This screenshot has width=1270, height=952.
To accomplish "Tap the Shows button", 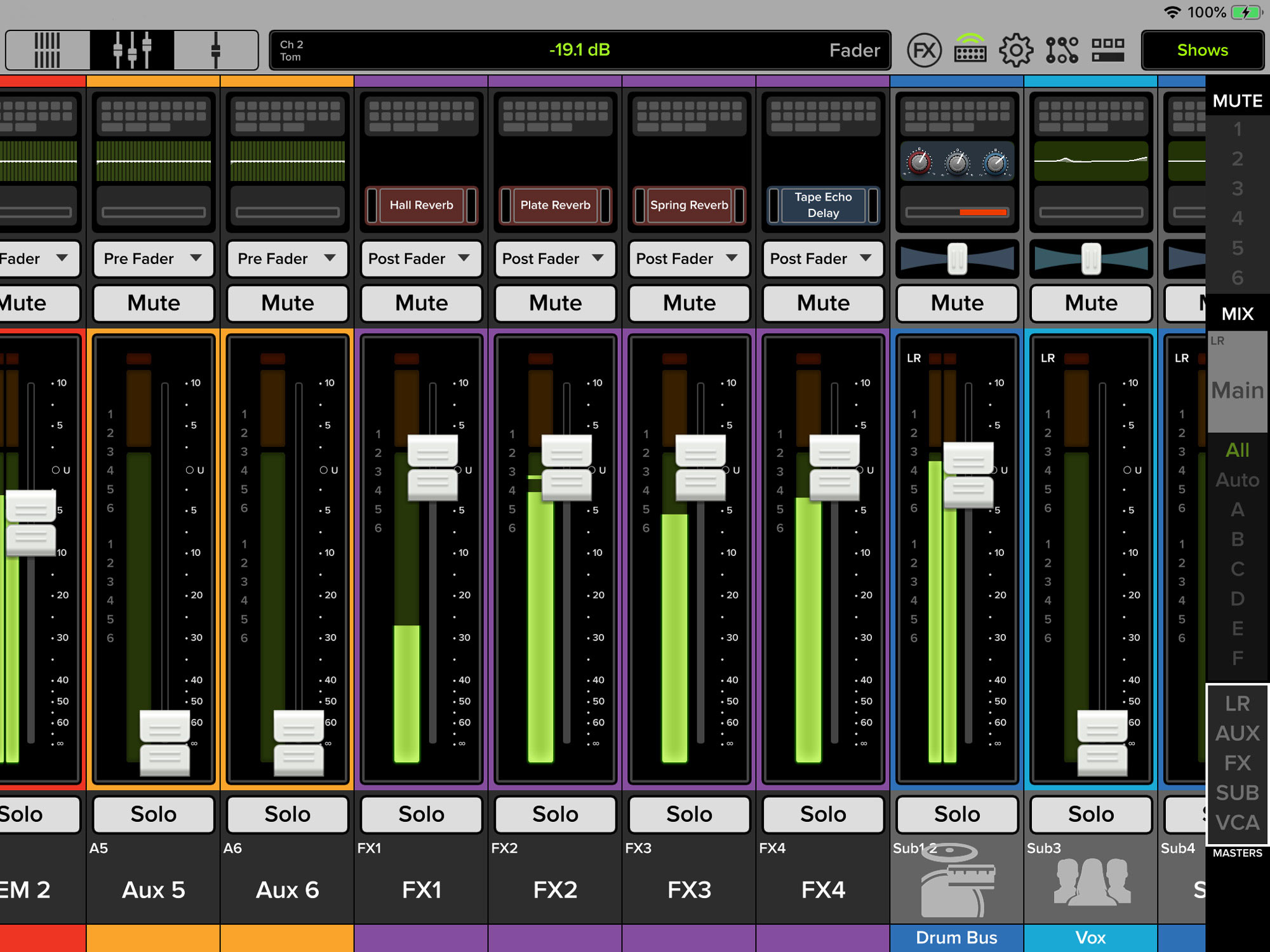I will point(1203,50).
